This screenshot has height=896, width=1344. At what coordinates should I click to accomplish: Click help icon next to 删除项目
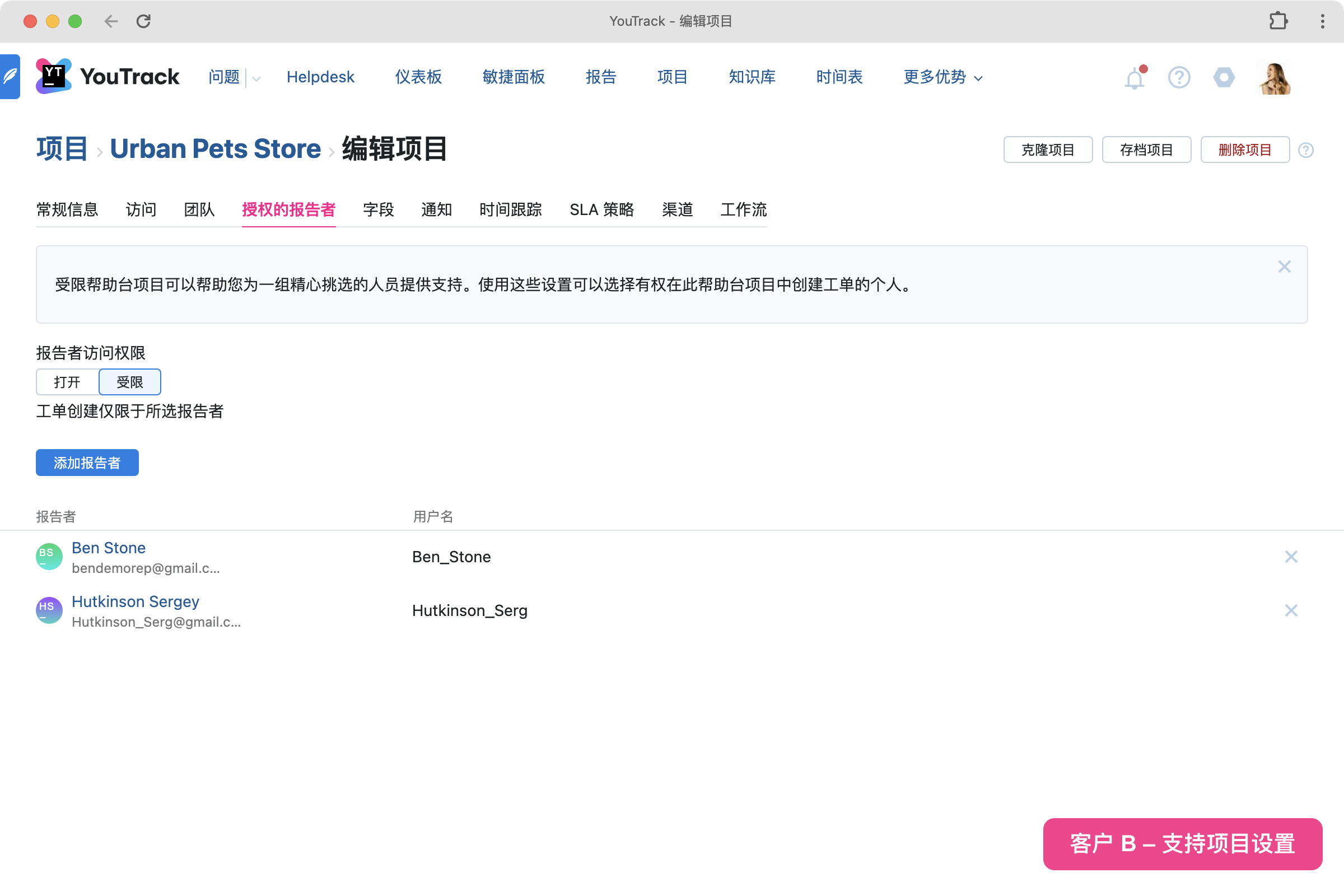coord(1306,150)
